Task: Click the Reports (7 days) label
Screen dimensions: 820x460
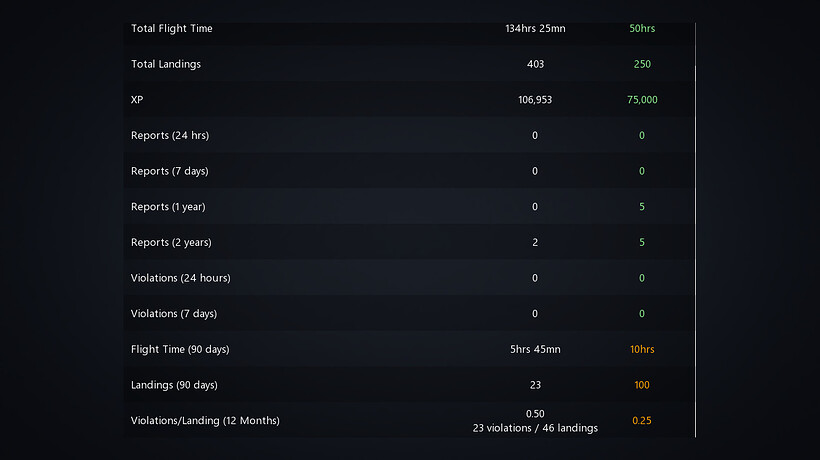Action: coord(170,171)
